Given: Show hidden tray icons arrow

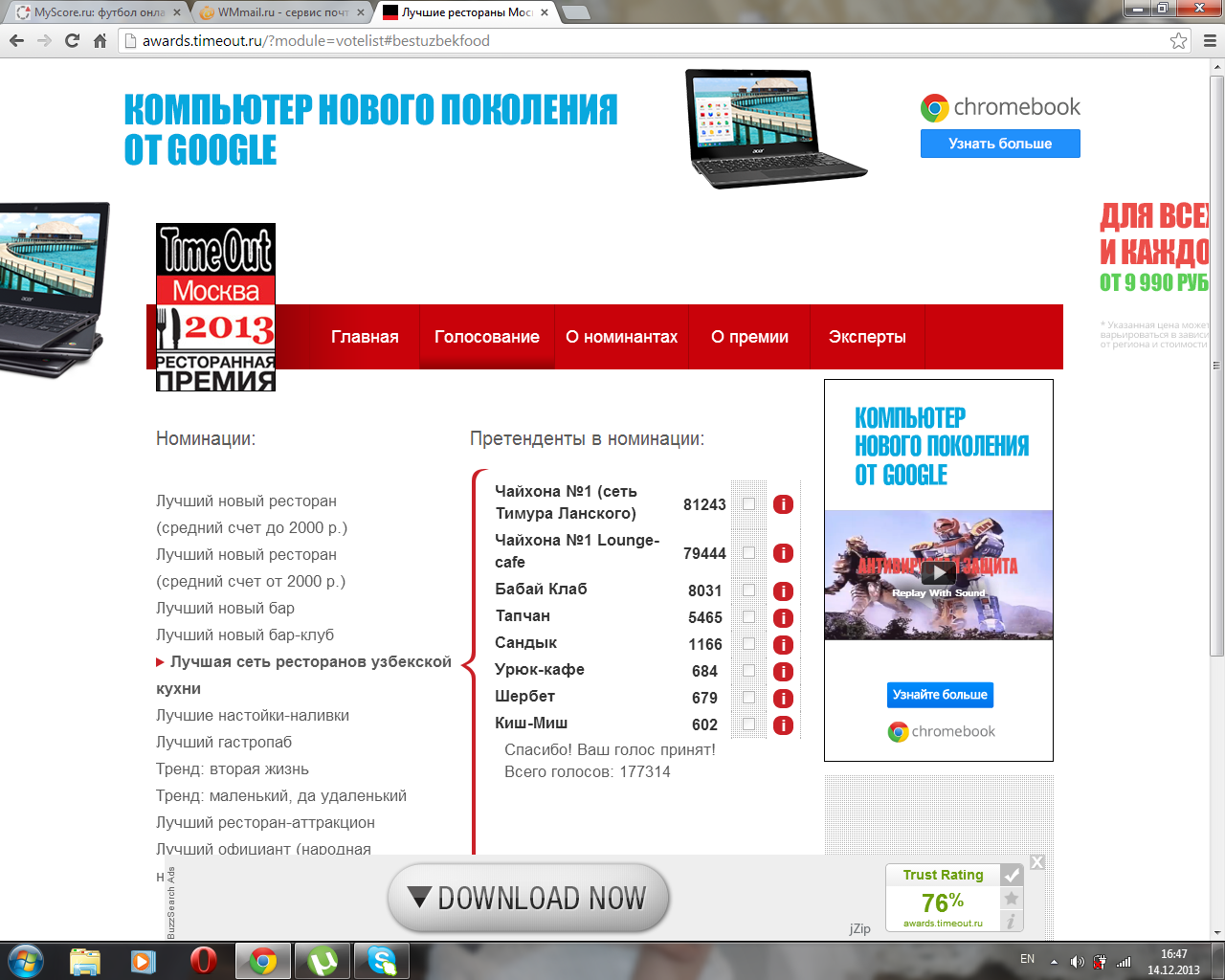Looking at the screenshot, I should pos(1054,961).
